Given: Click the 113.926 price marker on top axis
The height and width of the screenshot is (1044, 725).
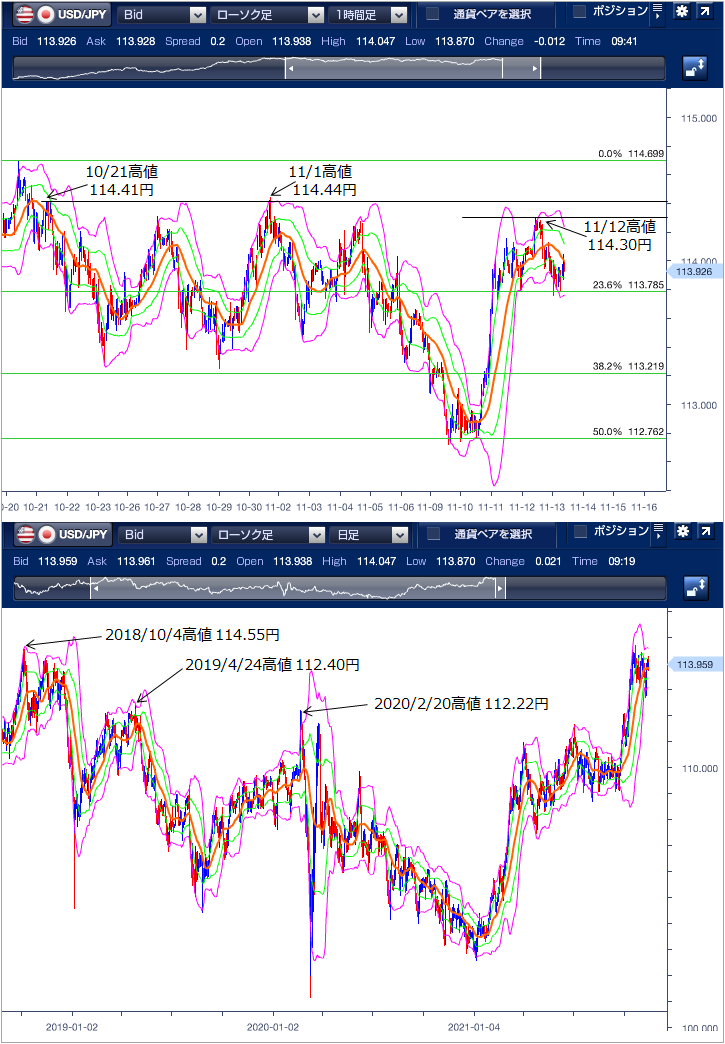Looking at the screenshot, I should click(x=693, y=271).
